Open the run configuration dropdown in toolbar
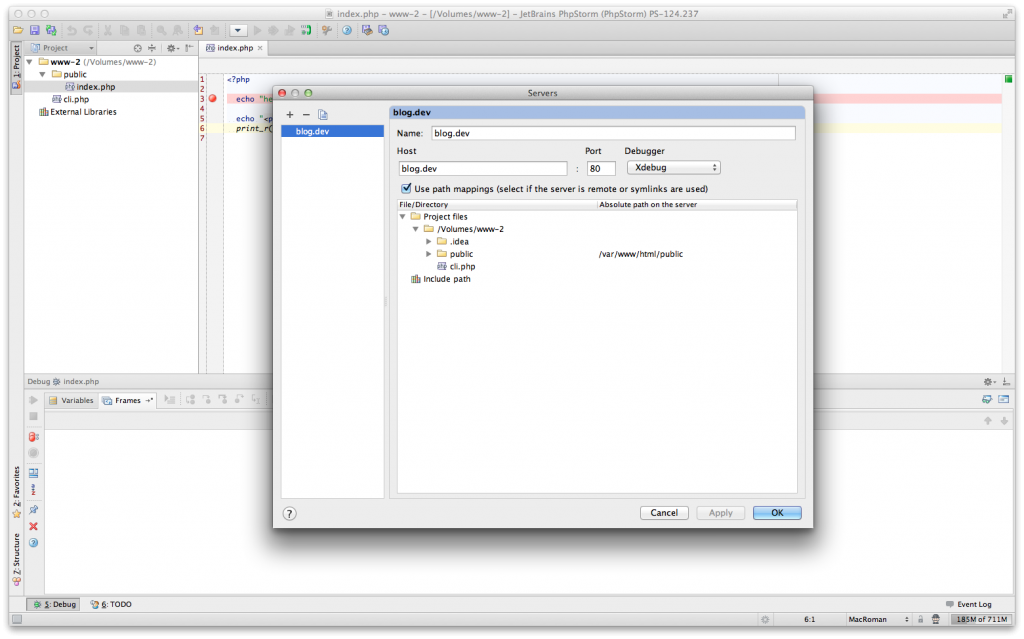1024x639 pixels. [238, 30]
